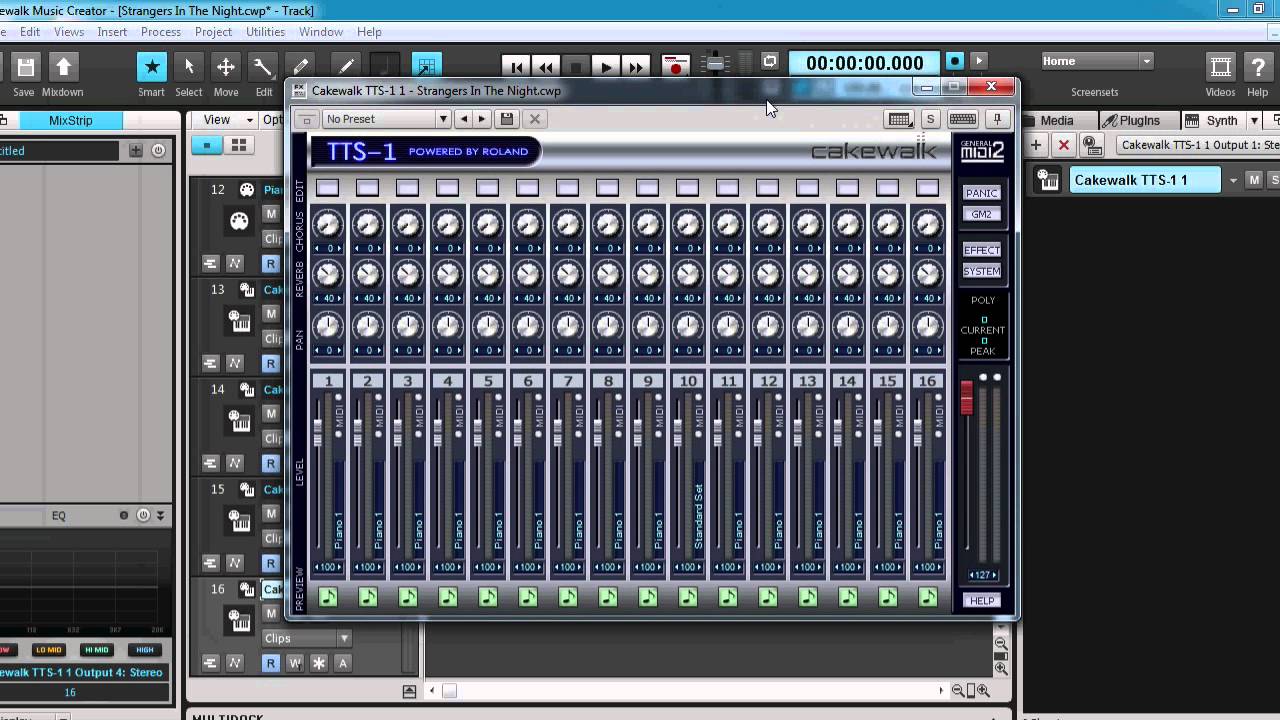Zoom in track view horizontally

pos(983,691)
